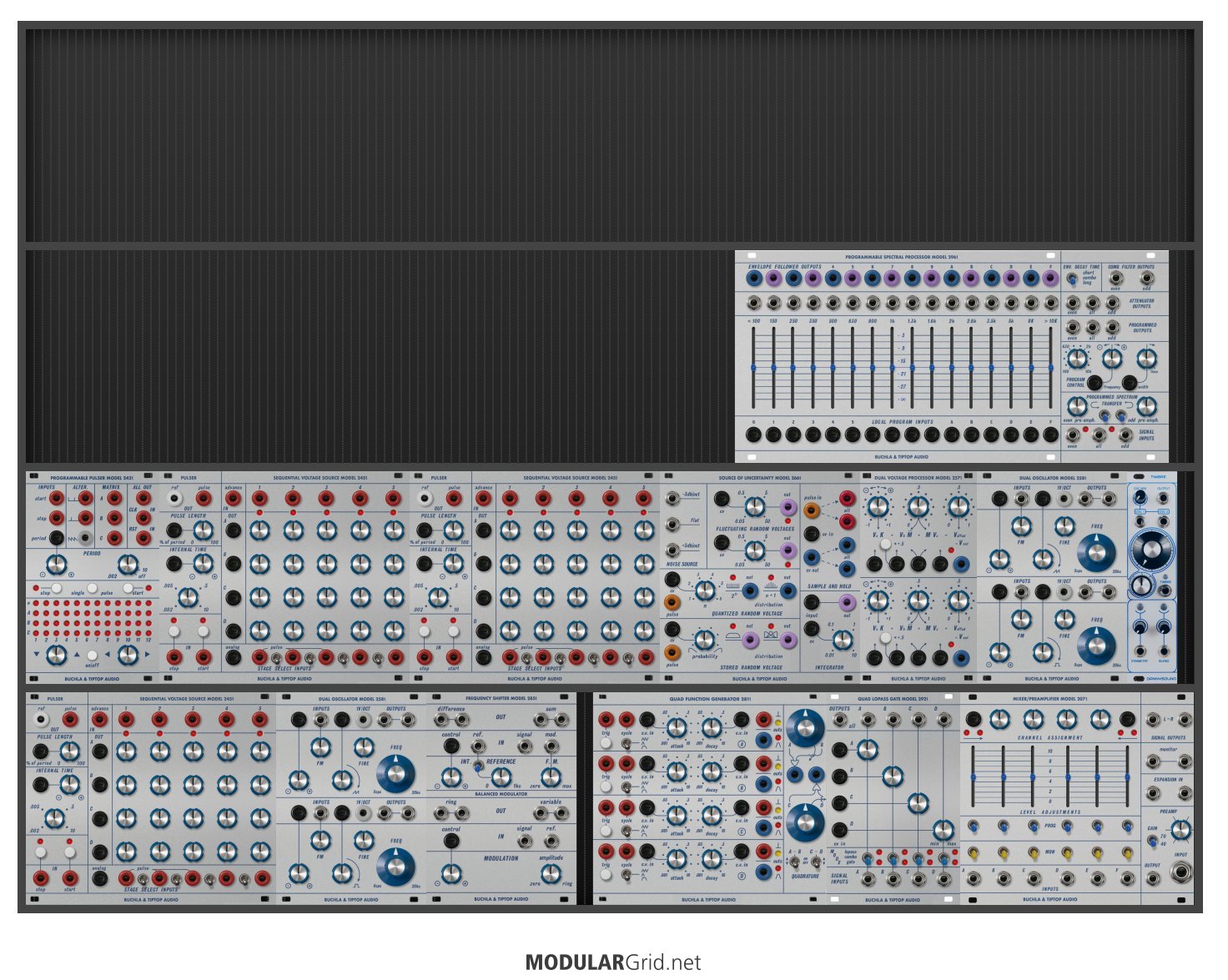Click Mixer channel F level fader
The height and width of the screenshot is (980, 1228).
[x=1127, y=777]
